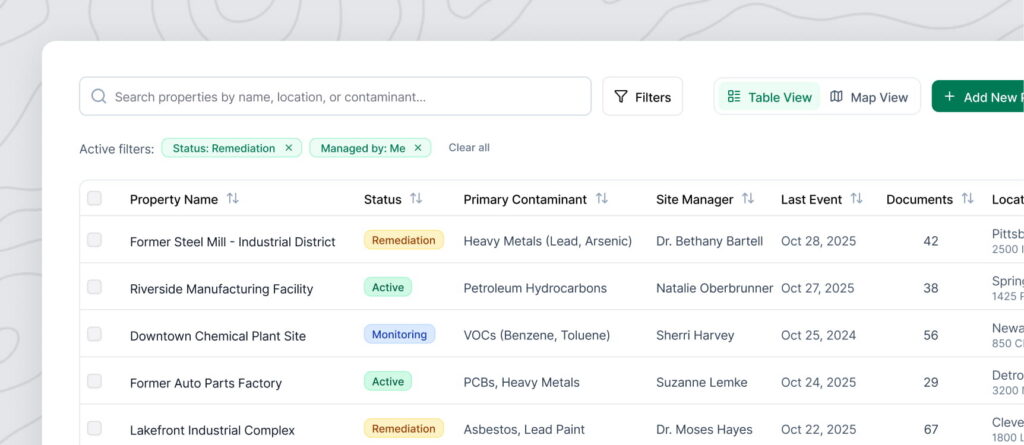This screenshot has width=1024, height=445.
Task: Remove the Status: Remediation filter chip
Action: coord(289,148)
